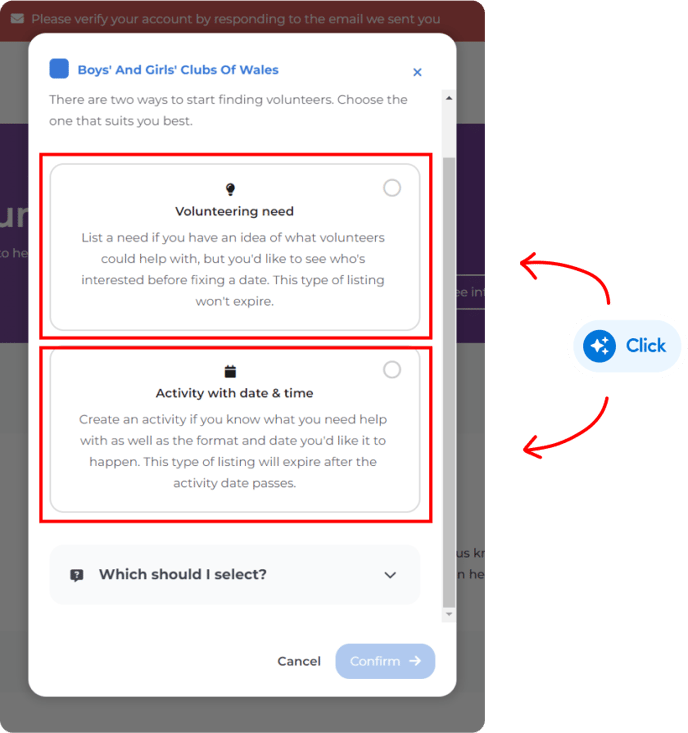
Task: Open Boys' And Girls' Clubs Of Wales link
Action: [x=178, y=70]
